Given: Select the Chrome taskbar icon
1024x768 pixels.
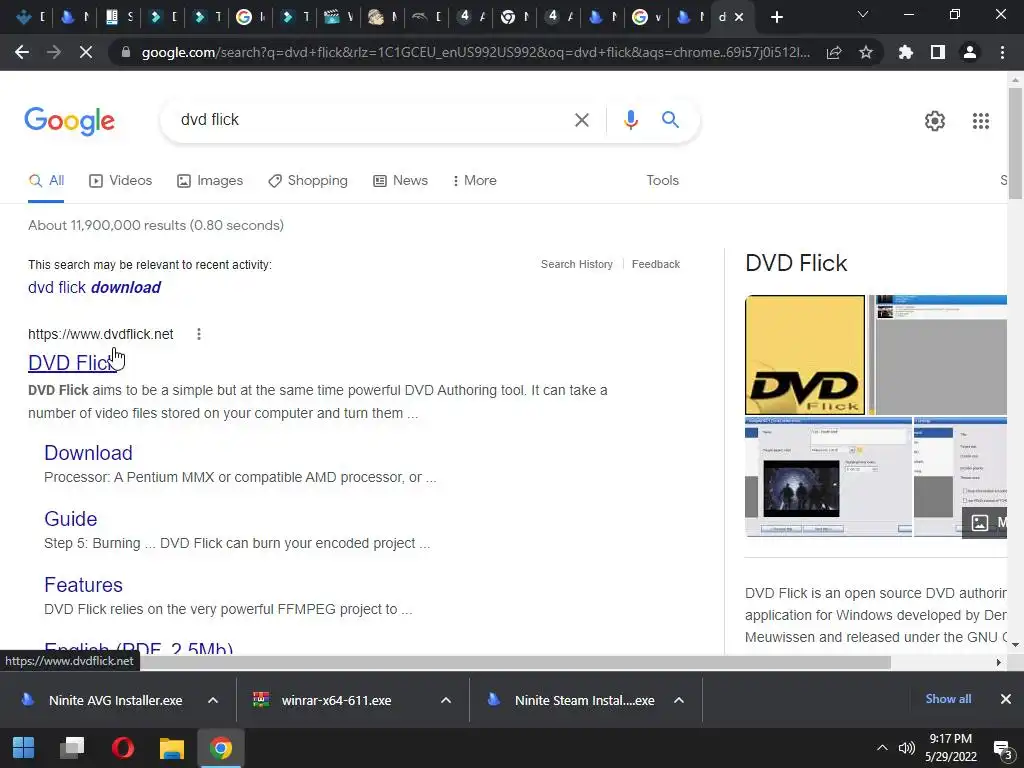Looking at the screenshot, I should (x=221, y=748).
